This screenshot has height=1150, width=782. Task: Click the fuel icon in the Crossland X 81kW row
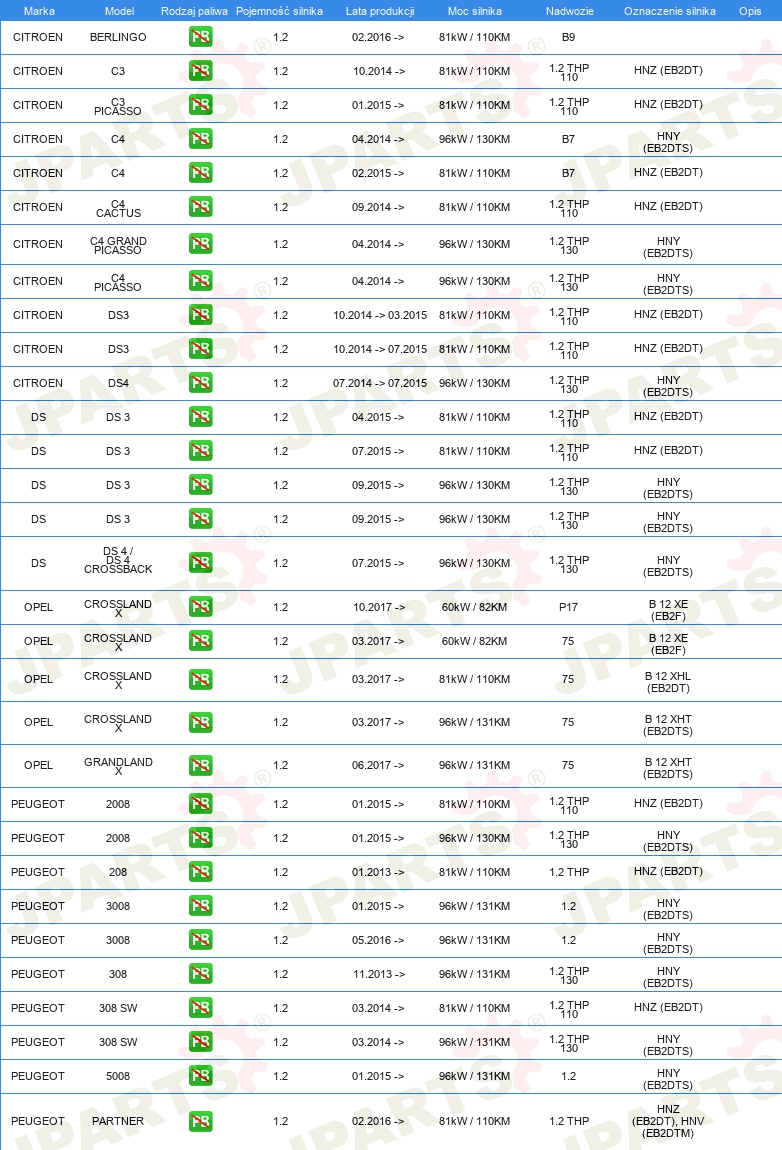200,679
